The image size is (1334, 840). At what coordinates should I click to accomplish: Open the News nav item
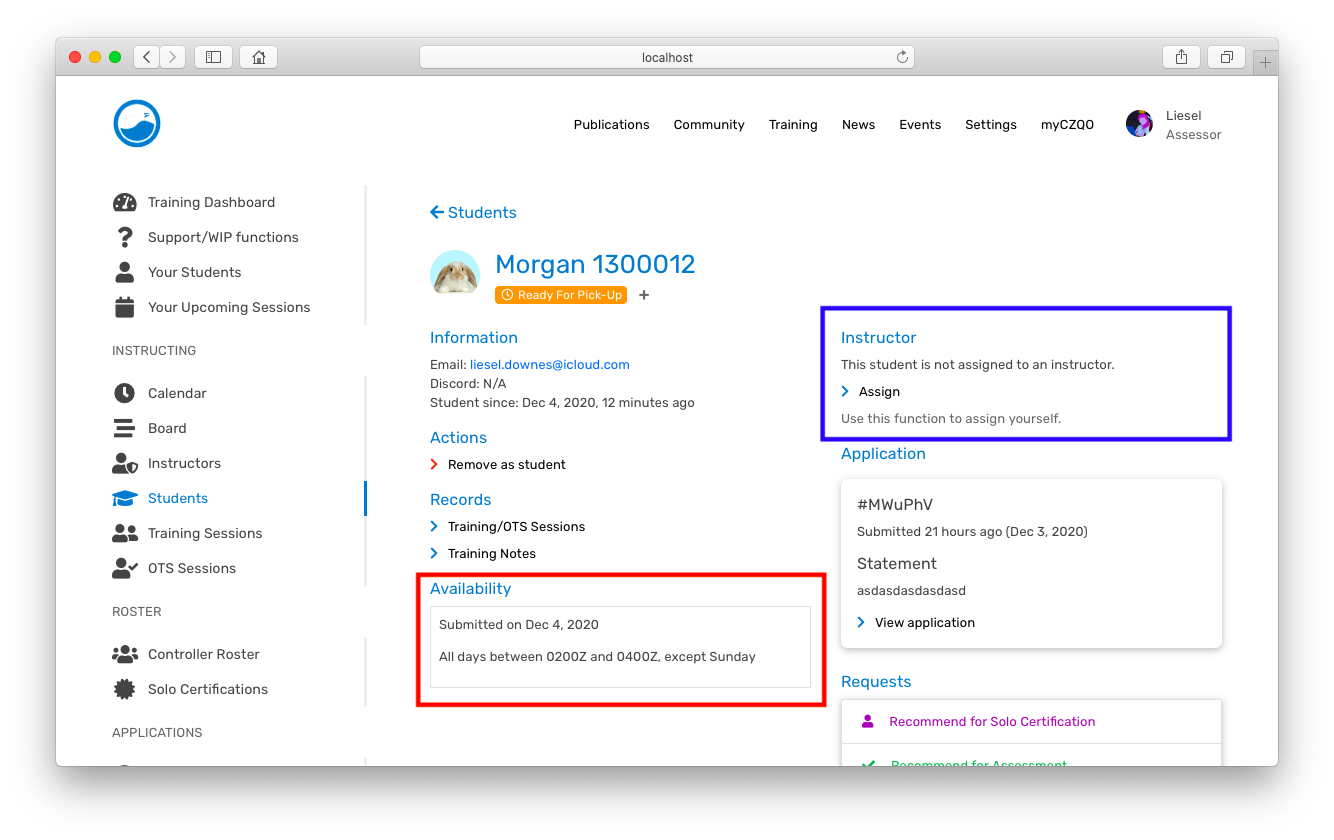click(858, 125)
